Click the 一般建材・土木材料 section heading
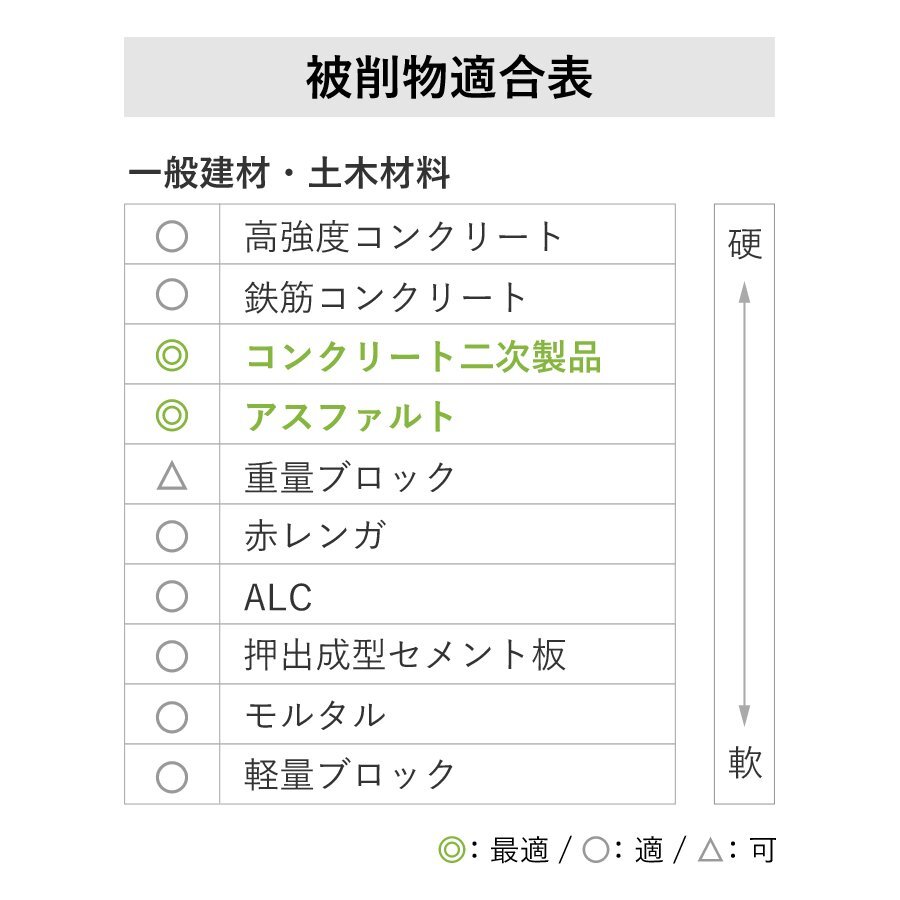Image resolution: width=900 pixels, height=900 pixels. pos(289,174)
